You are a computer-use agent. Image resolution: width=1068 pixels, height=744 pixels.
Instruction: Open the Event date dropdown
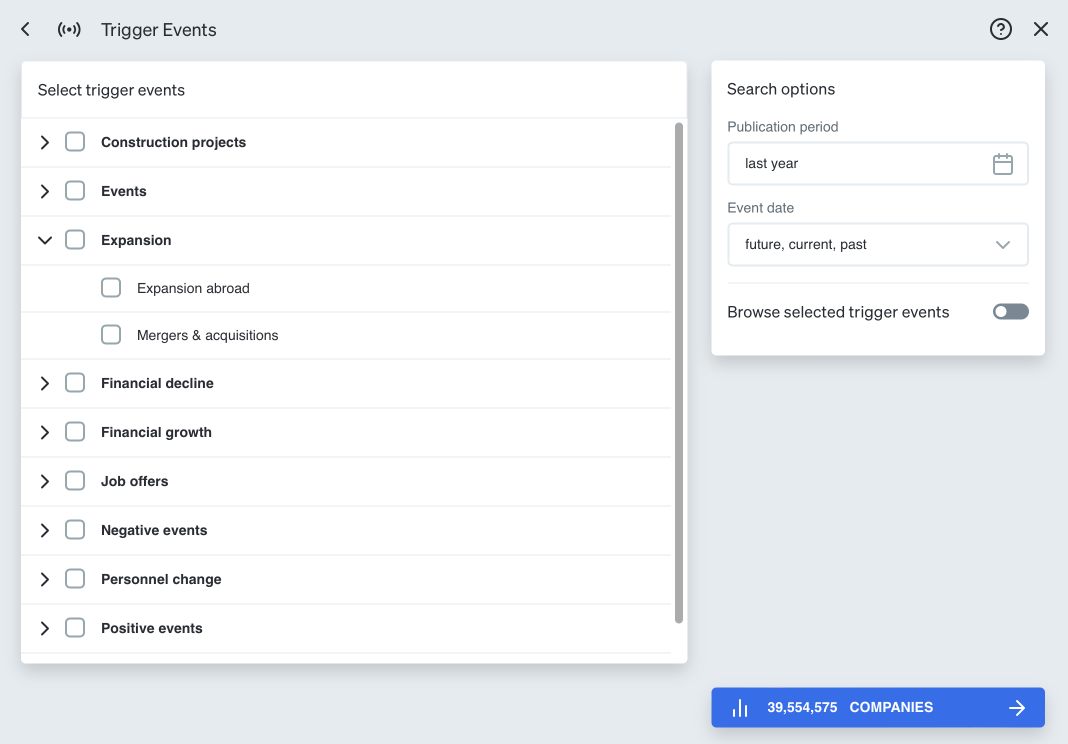tap(877, 245)
